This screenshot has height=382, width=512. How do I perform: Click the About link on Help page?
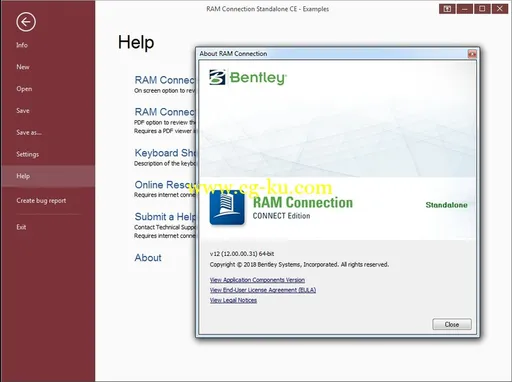pos(148,258)
